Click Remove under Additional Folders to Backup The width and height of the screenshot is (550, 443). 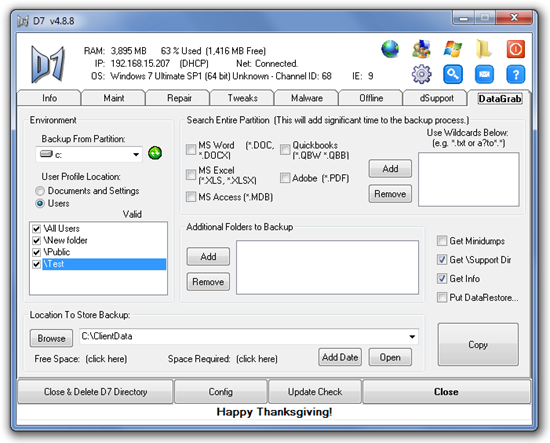click(x=208, y=282)
